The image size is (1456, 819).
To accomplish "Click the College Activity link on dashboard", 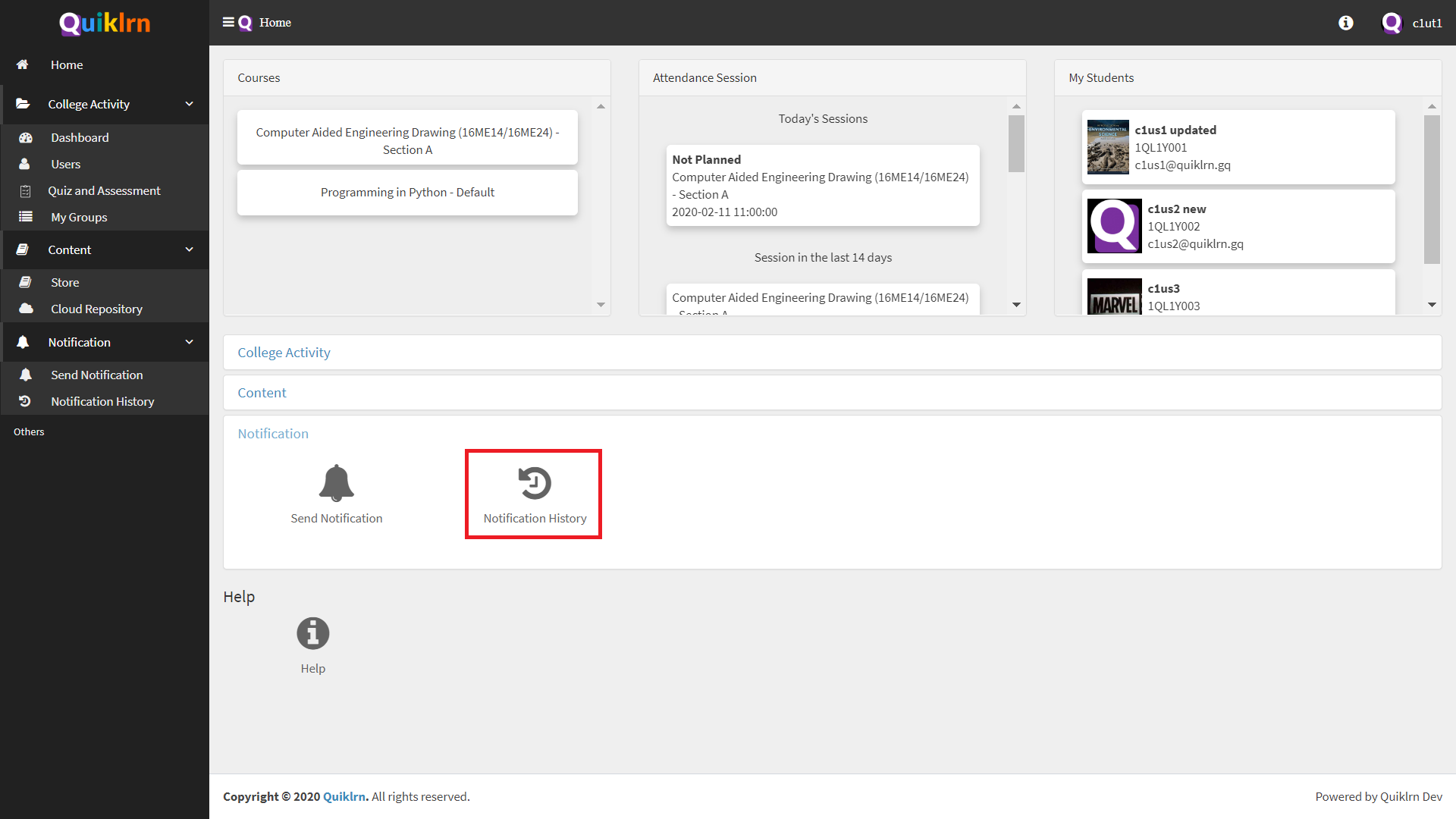I will (283, 351).
